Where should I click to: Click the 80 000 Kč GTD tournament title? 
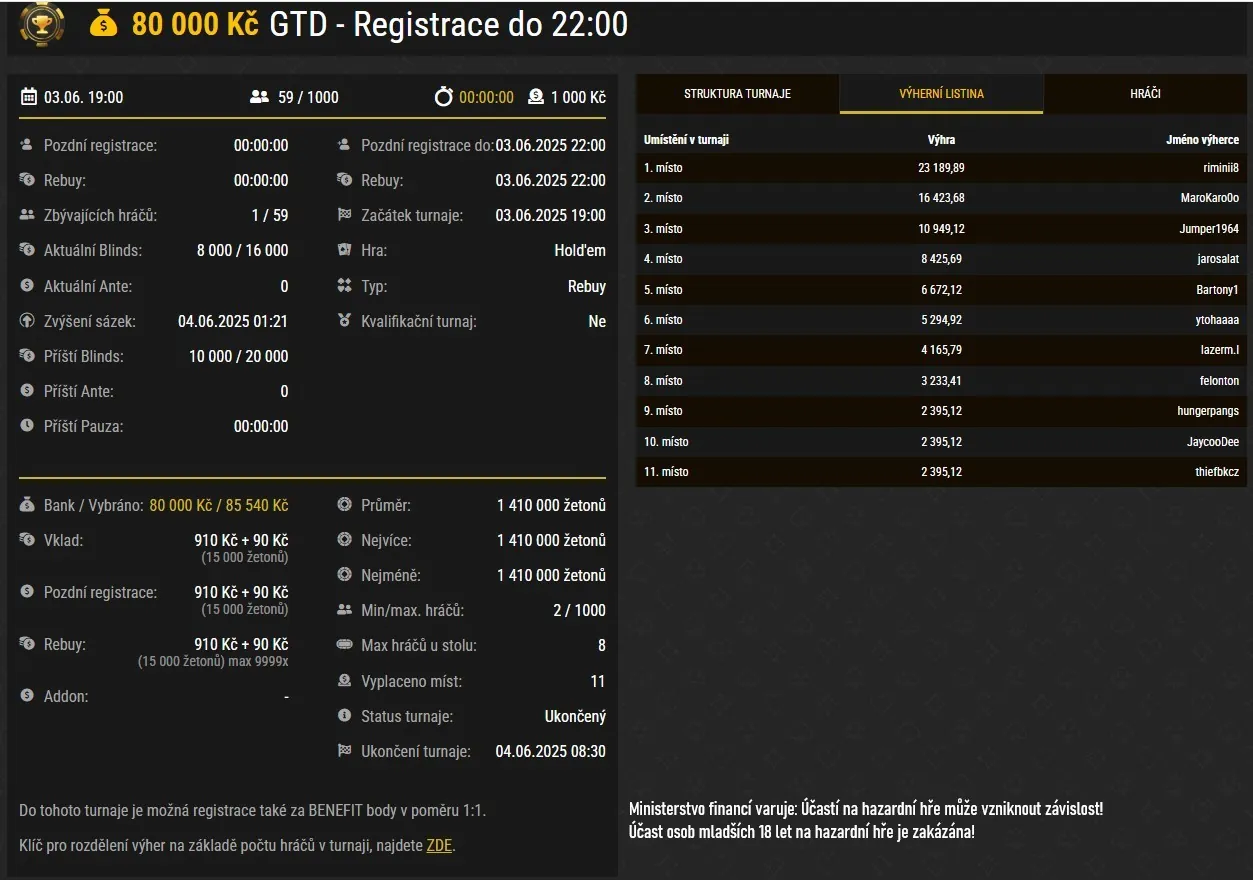[x=380, y=24]
